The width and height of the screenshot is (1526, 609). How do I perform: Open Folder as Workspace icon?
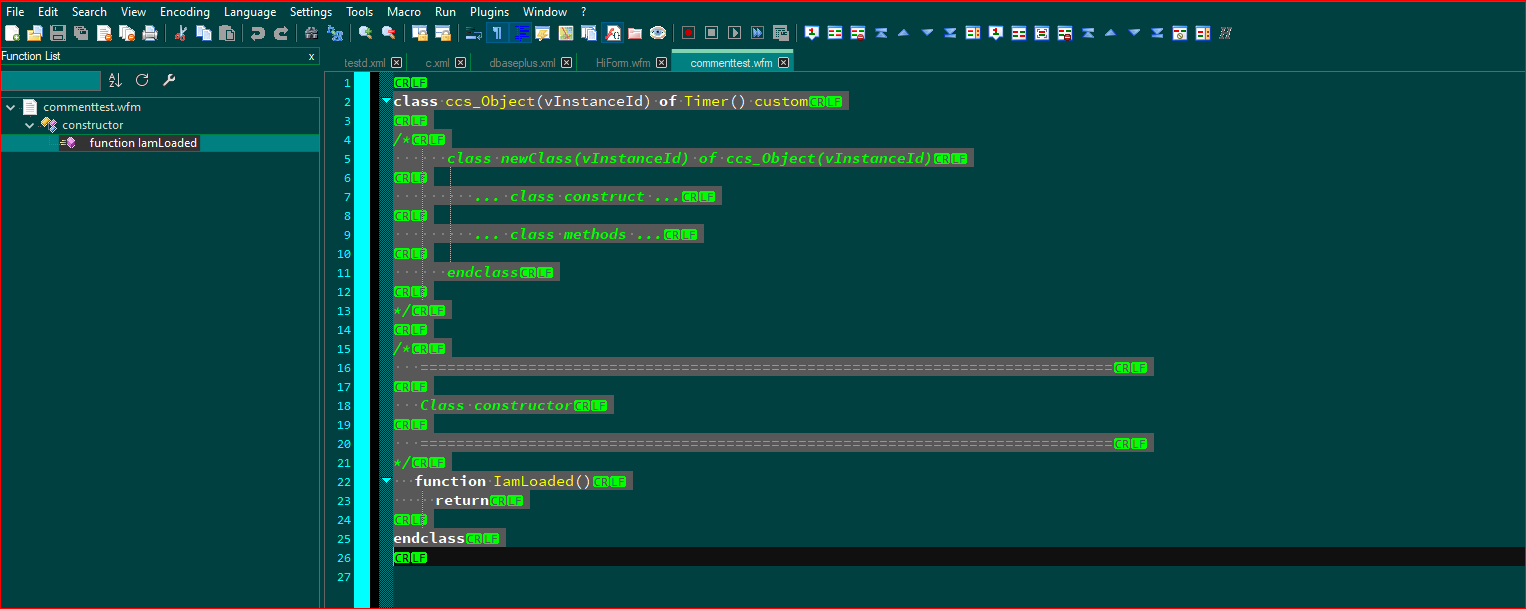(635, 33)
